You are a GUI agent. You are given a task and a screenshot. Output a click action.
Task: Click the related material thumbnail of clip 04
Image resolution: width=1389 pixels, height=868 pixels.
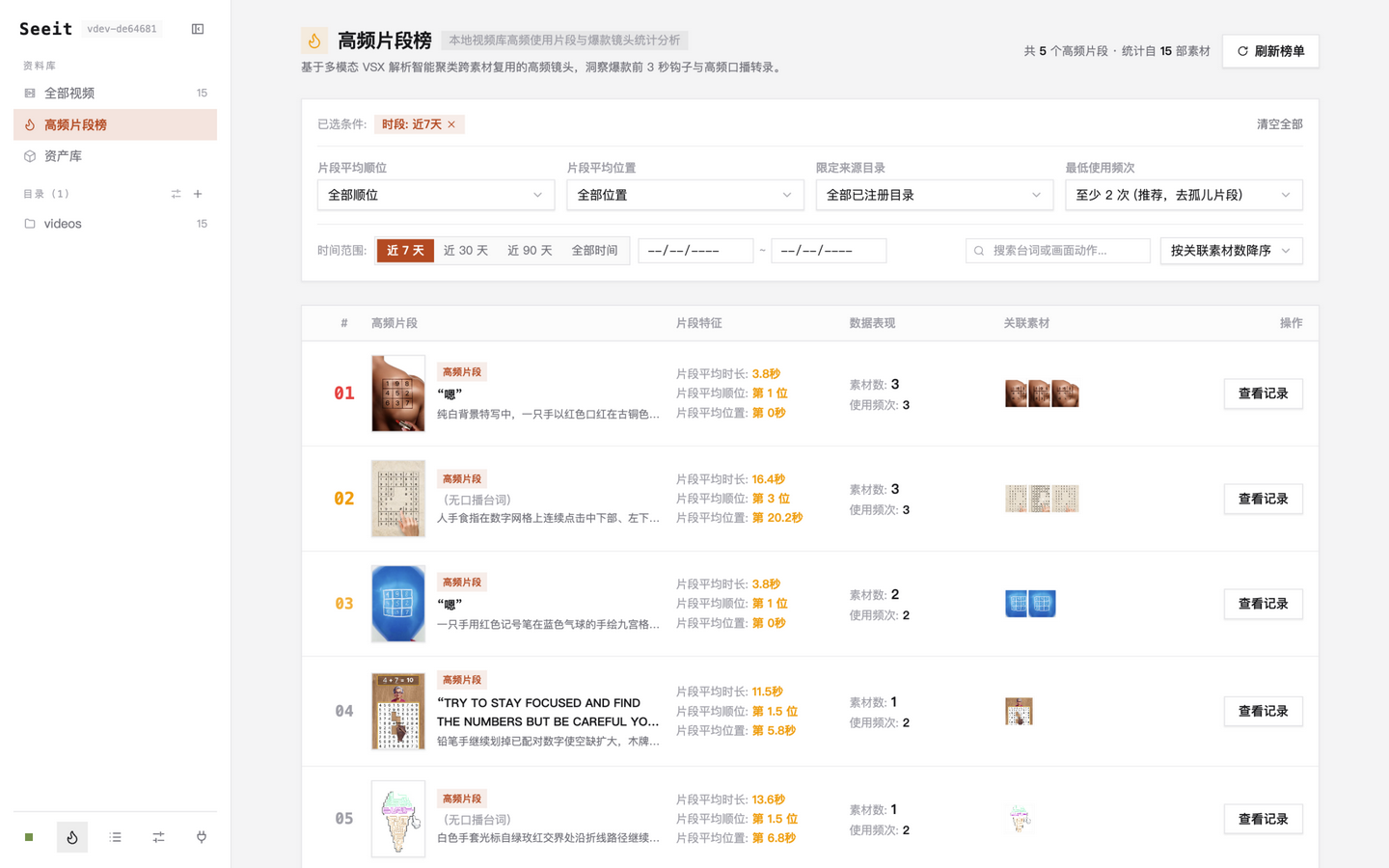point(1019,711)
